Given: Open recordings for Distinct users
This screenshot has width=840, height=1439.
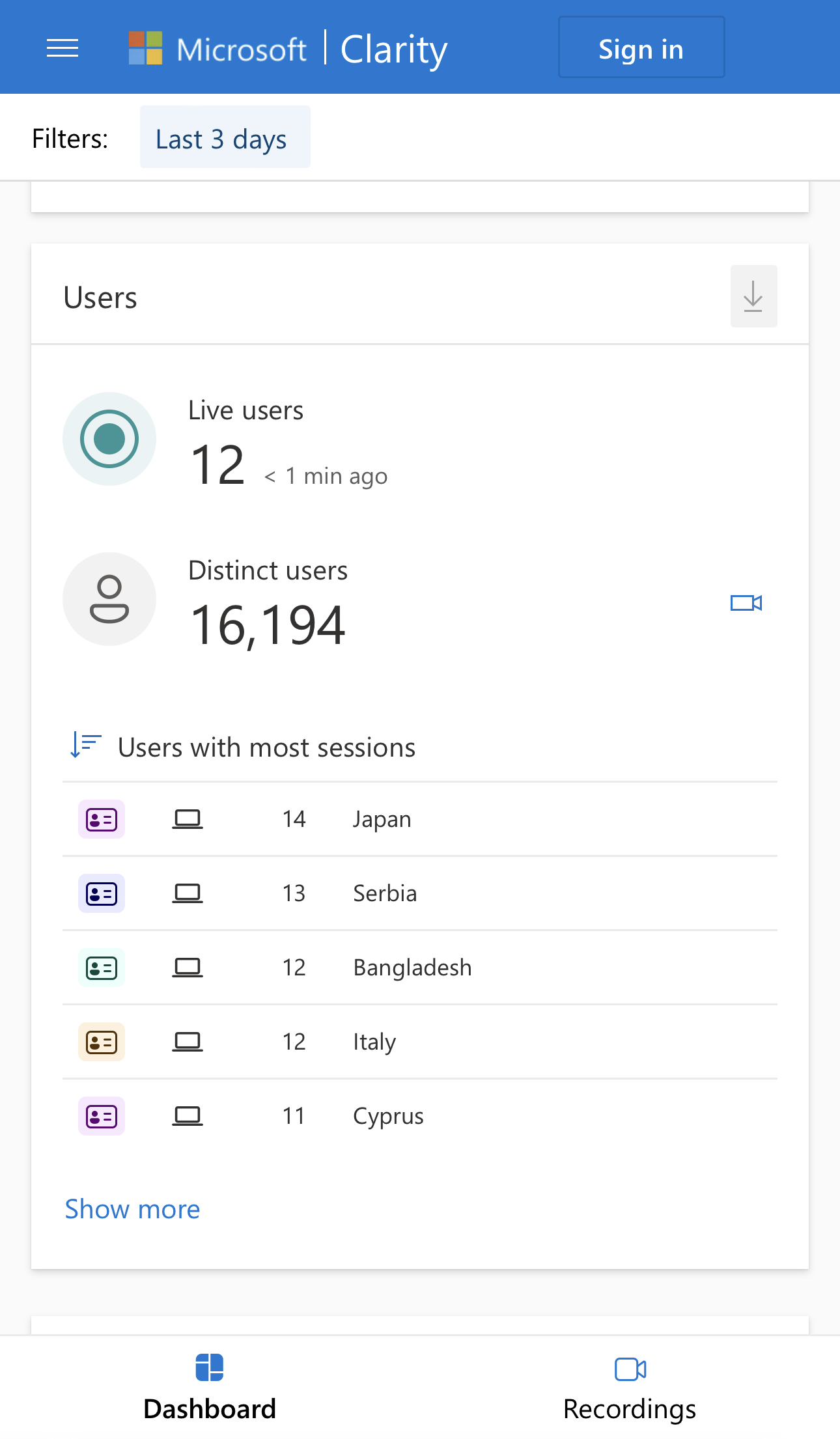Looking at the screenshot, I should (x=746, y=603).
